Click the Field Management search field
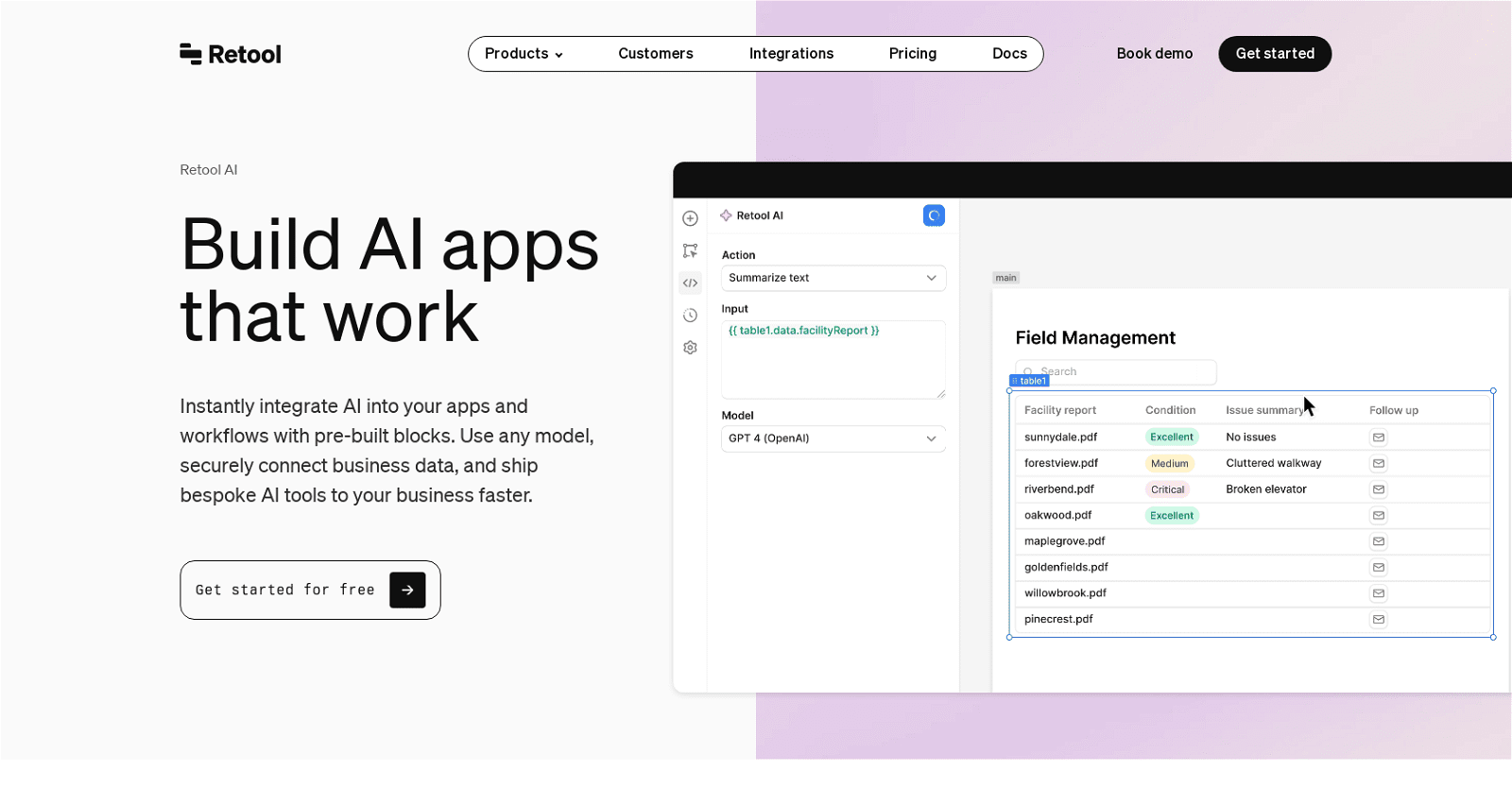1512x788 pixels. [x=1125, y=371]
